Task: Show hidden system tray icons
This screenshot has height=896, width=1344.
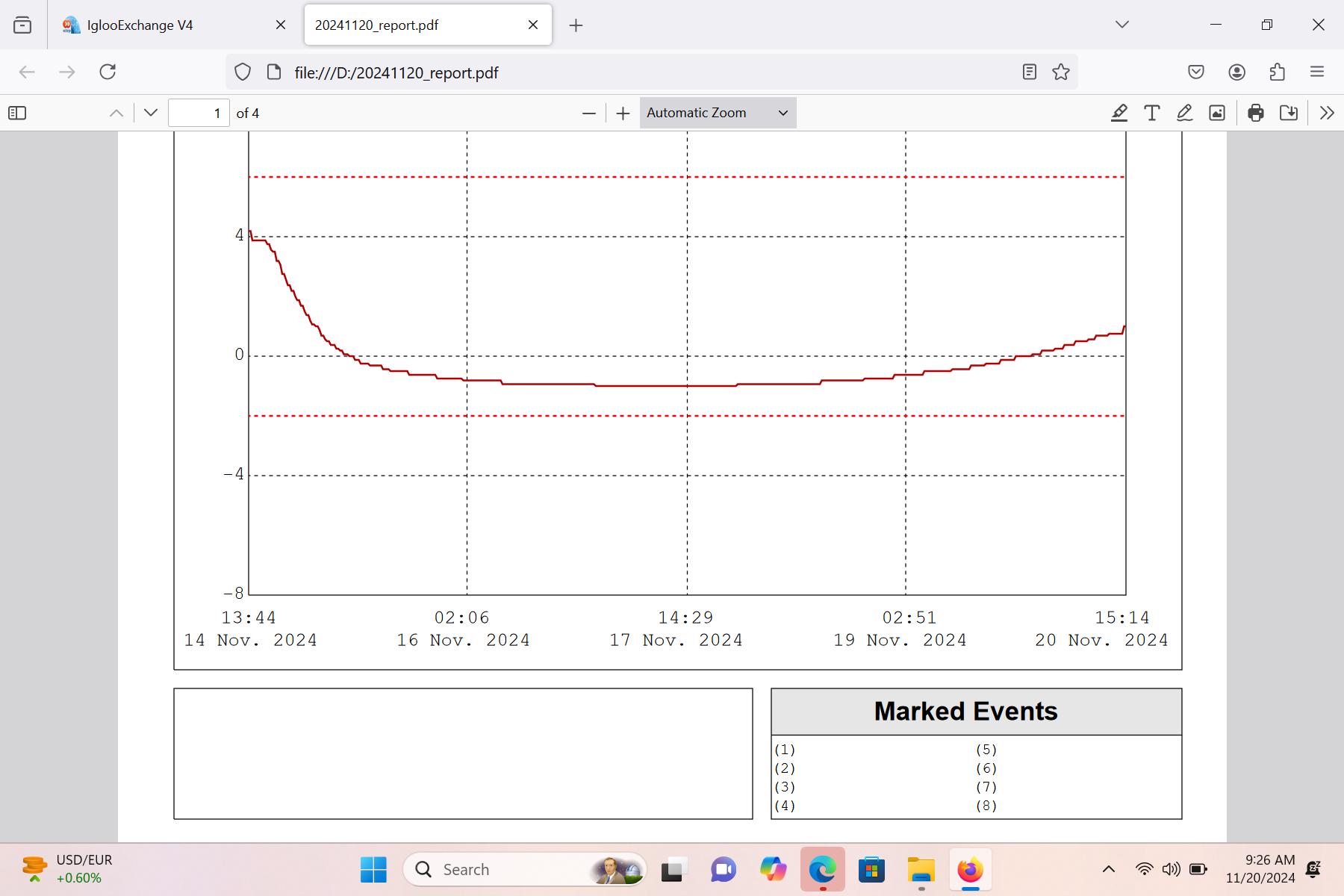Action: click(1109, 869)
